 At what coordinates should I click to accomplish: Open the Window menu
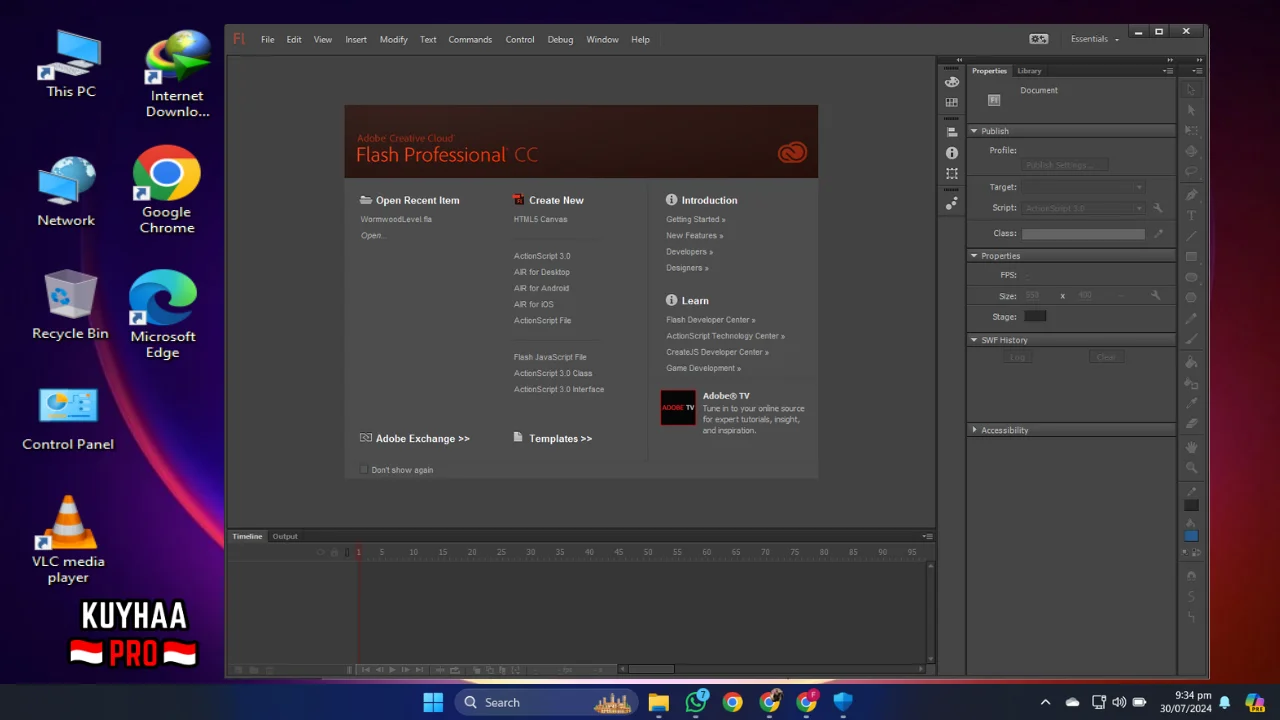click(602, 39)
